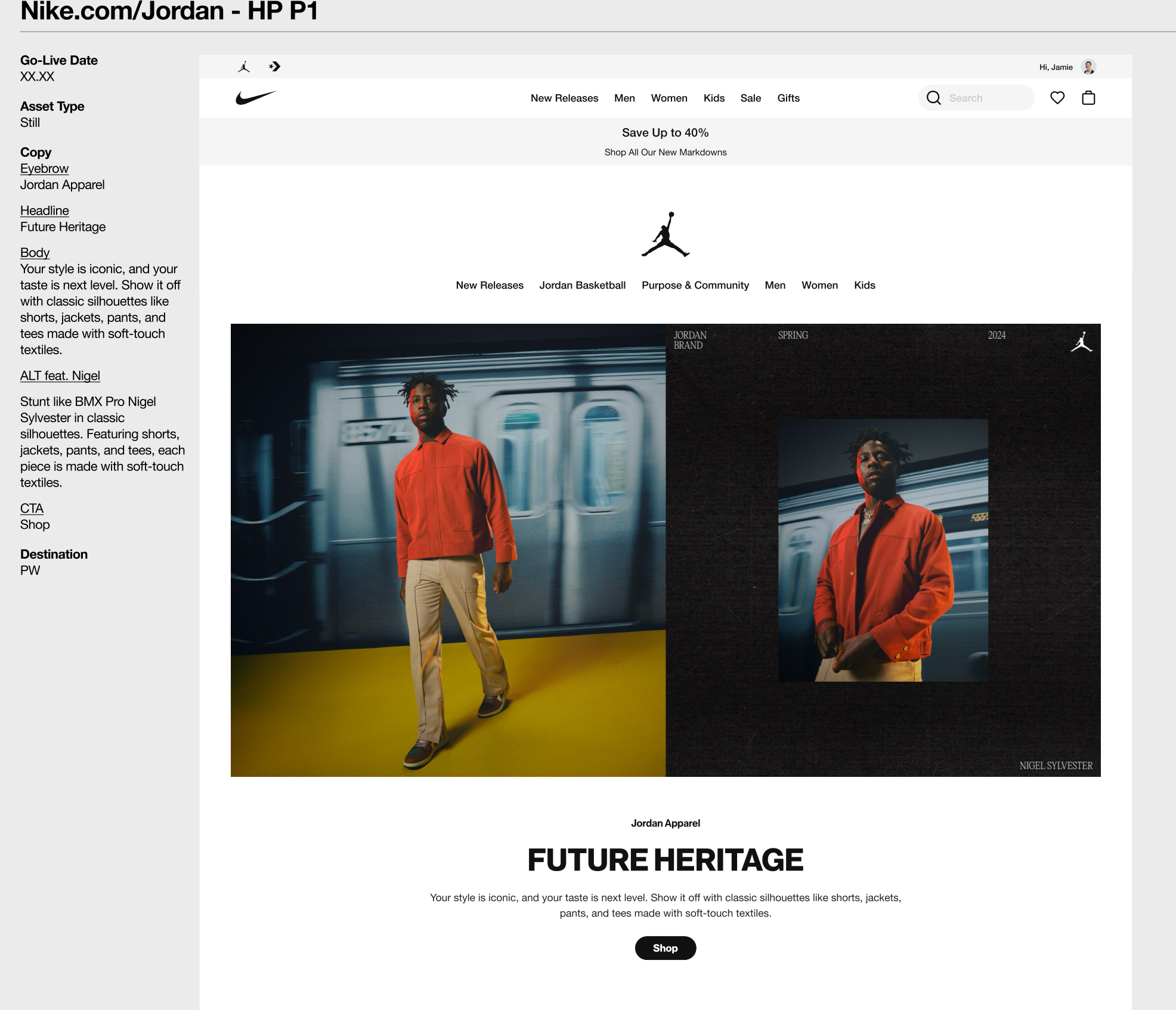
Task: Open Women in the top Nike navigation
Action: [669, 98]
